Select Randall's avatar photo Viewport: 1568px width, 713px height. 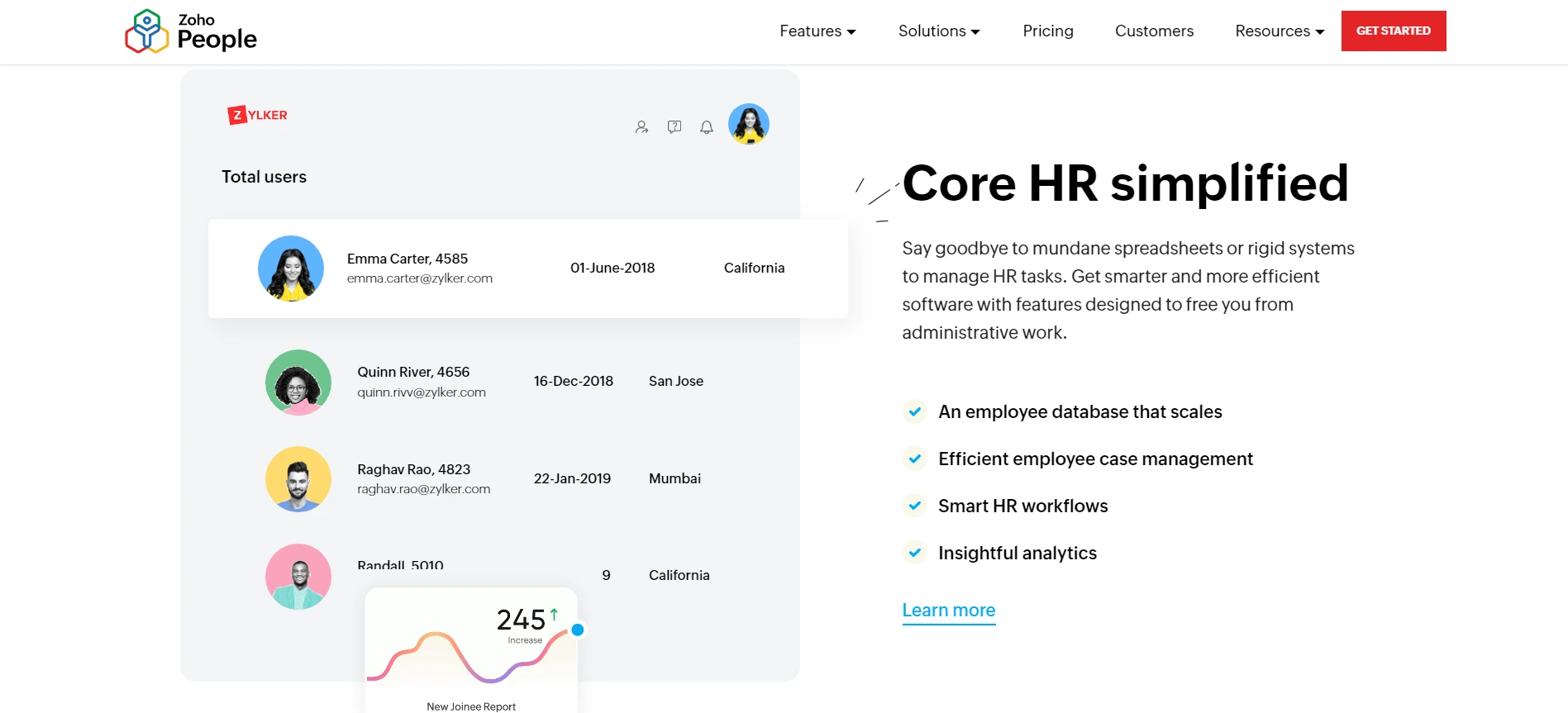pyautogui.click(x=298, y=577)
